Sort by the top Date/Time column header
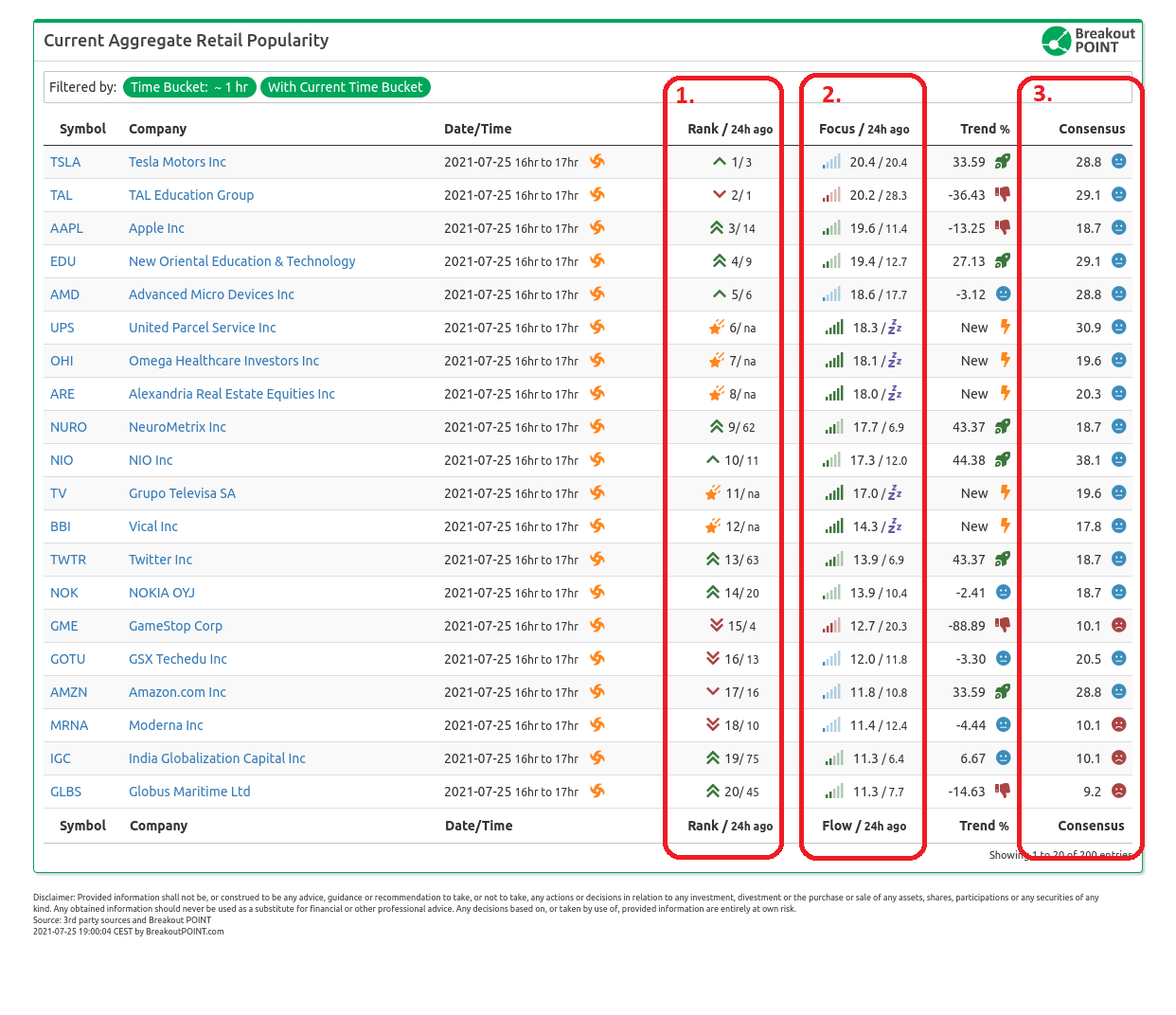This screenshot has width=1176, height=1015. [x=477, y=129]
